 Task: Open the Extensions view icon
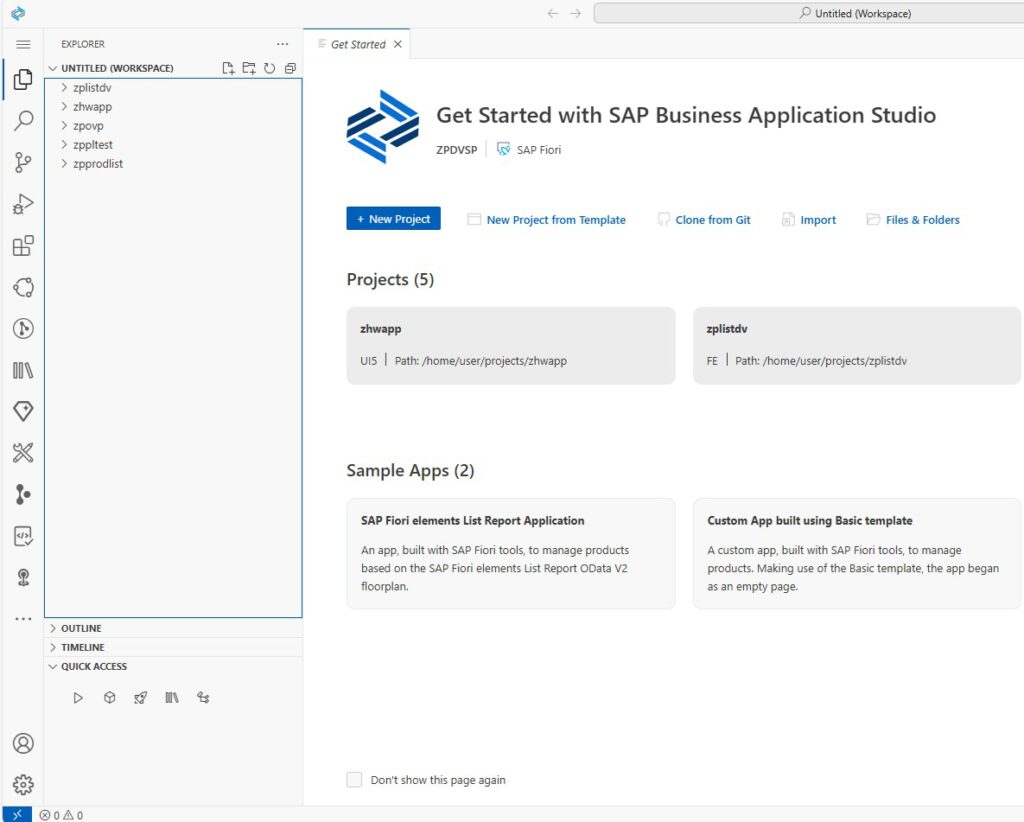pos(22,246)
